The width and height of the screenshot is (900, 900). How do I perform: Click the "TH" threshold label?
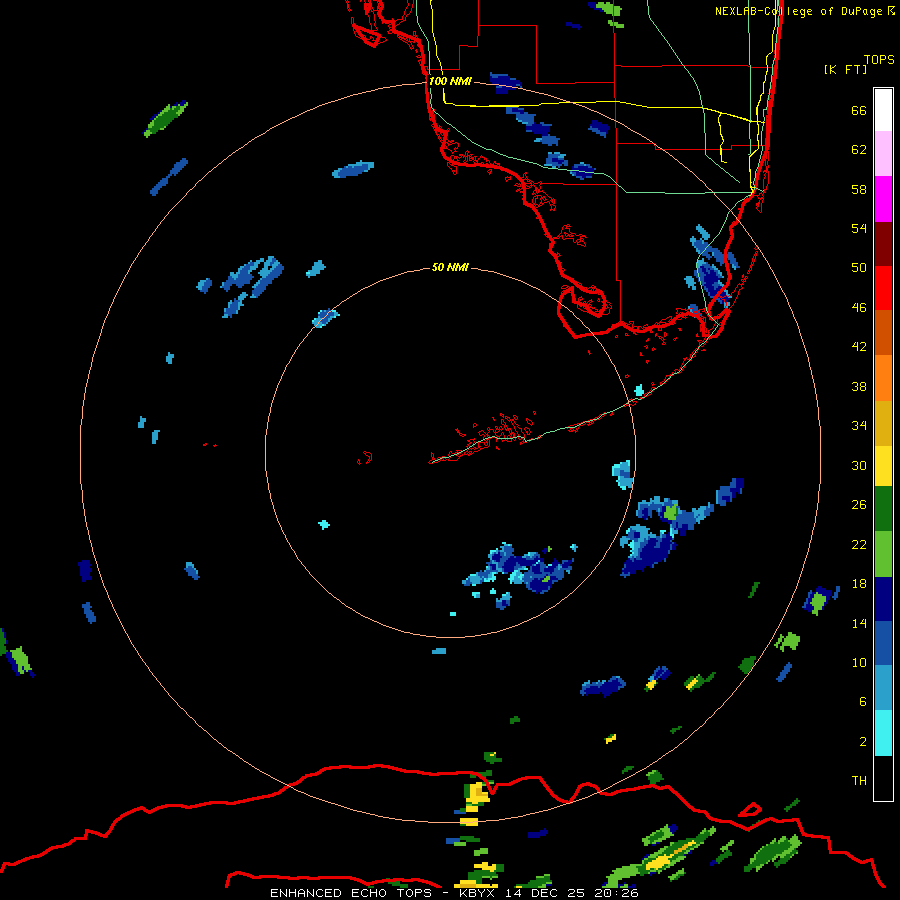pyautogui.click(x=859, y=781)
